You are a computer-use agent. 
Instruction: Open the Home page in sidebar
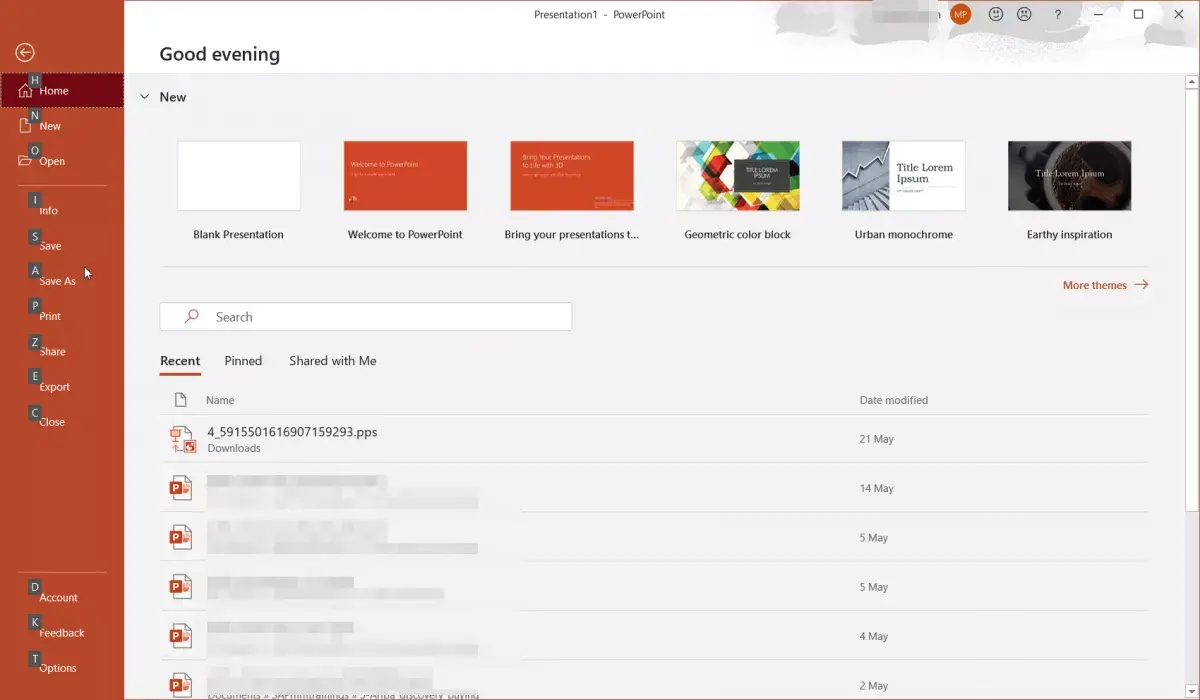pyautogui.click(x=62, y=90)
